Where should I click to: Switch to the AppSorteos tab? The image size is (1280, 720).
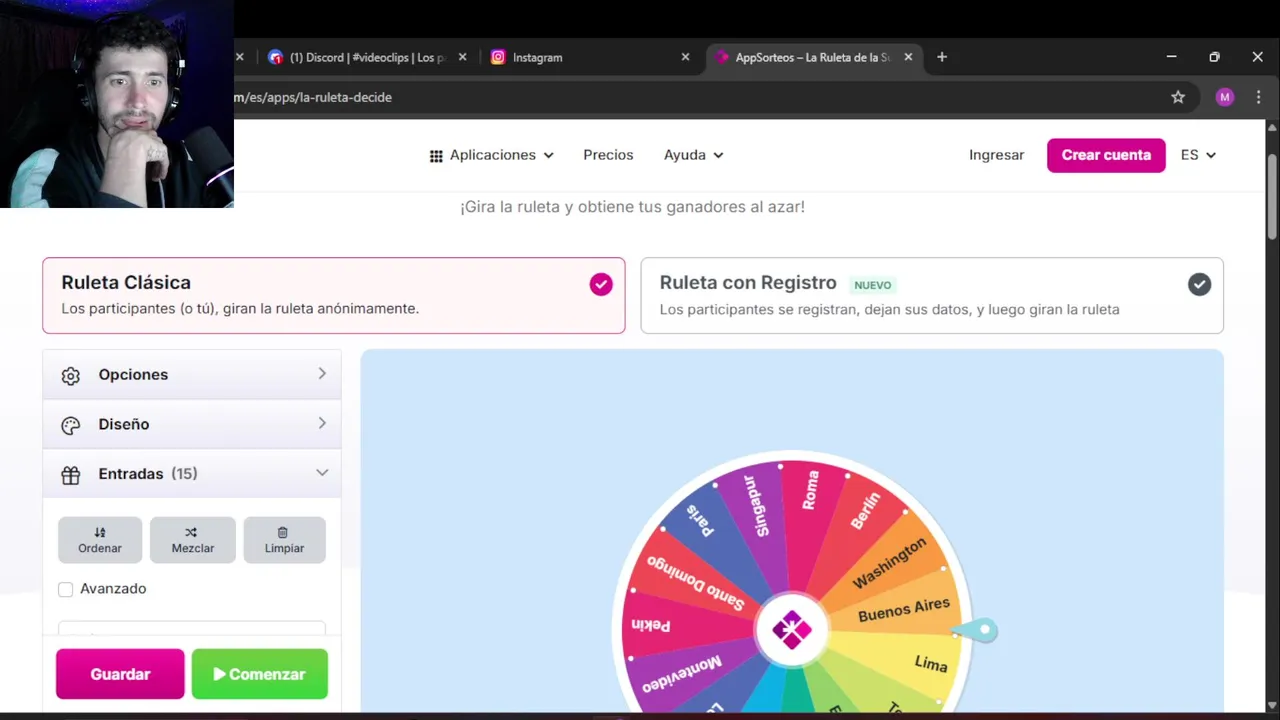pyautogui.click(x=812, y=57)
